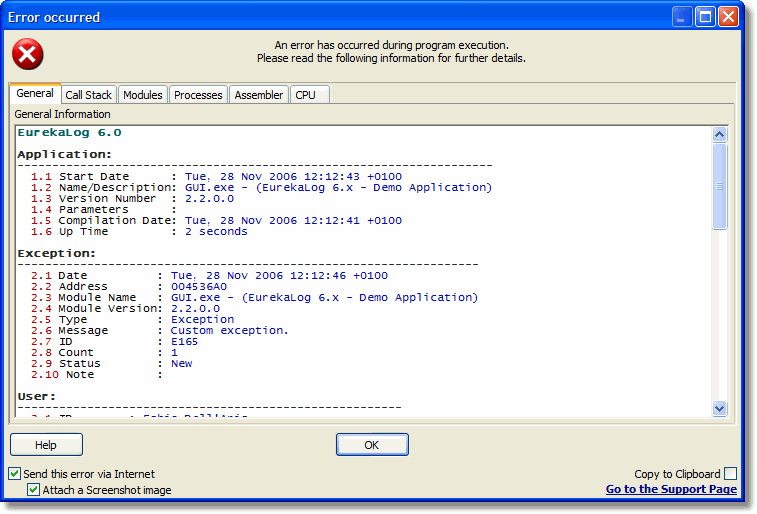Click the '2.1 Date' exception row

[209, 276]
